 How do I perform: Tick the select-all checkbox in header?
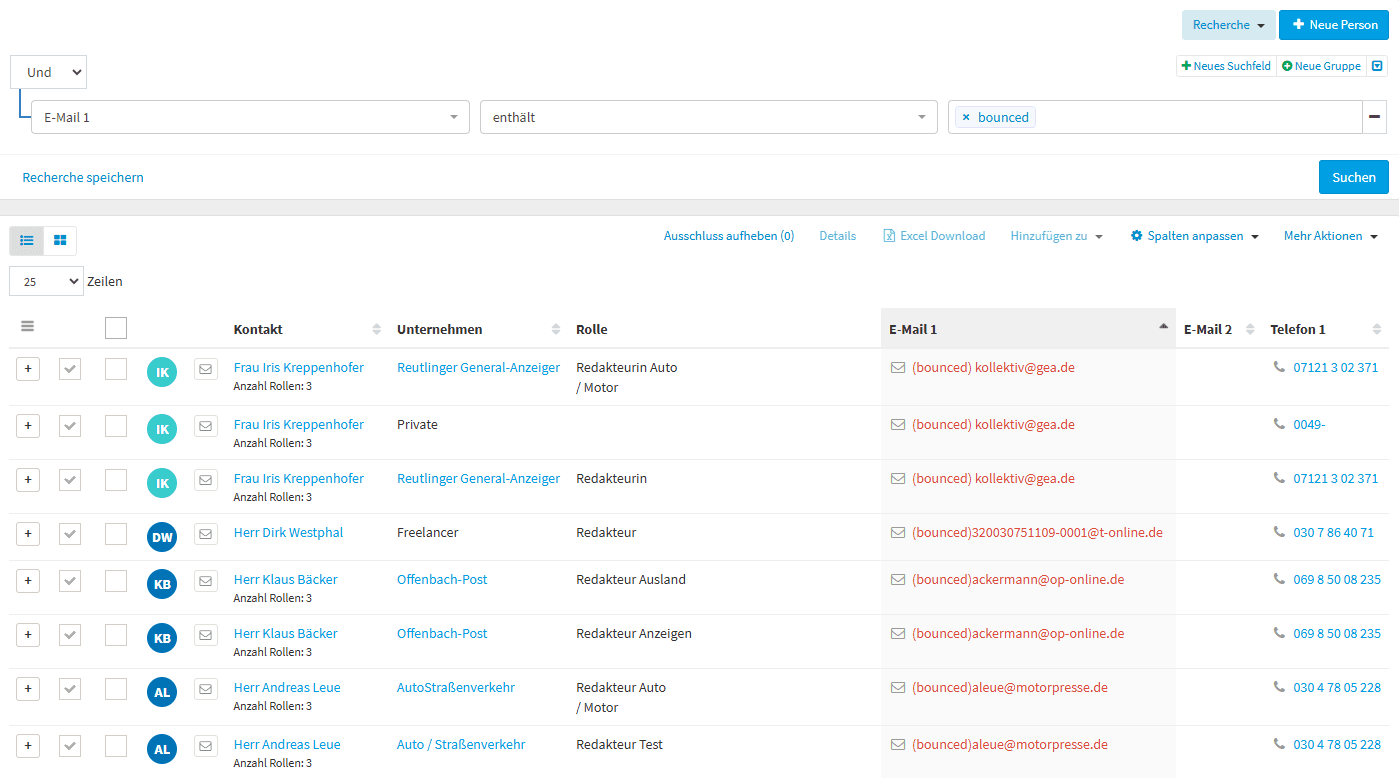point(116,328)
